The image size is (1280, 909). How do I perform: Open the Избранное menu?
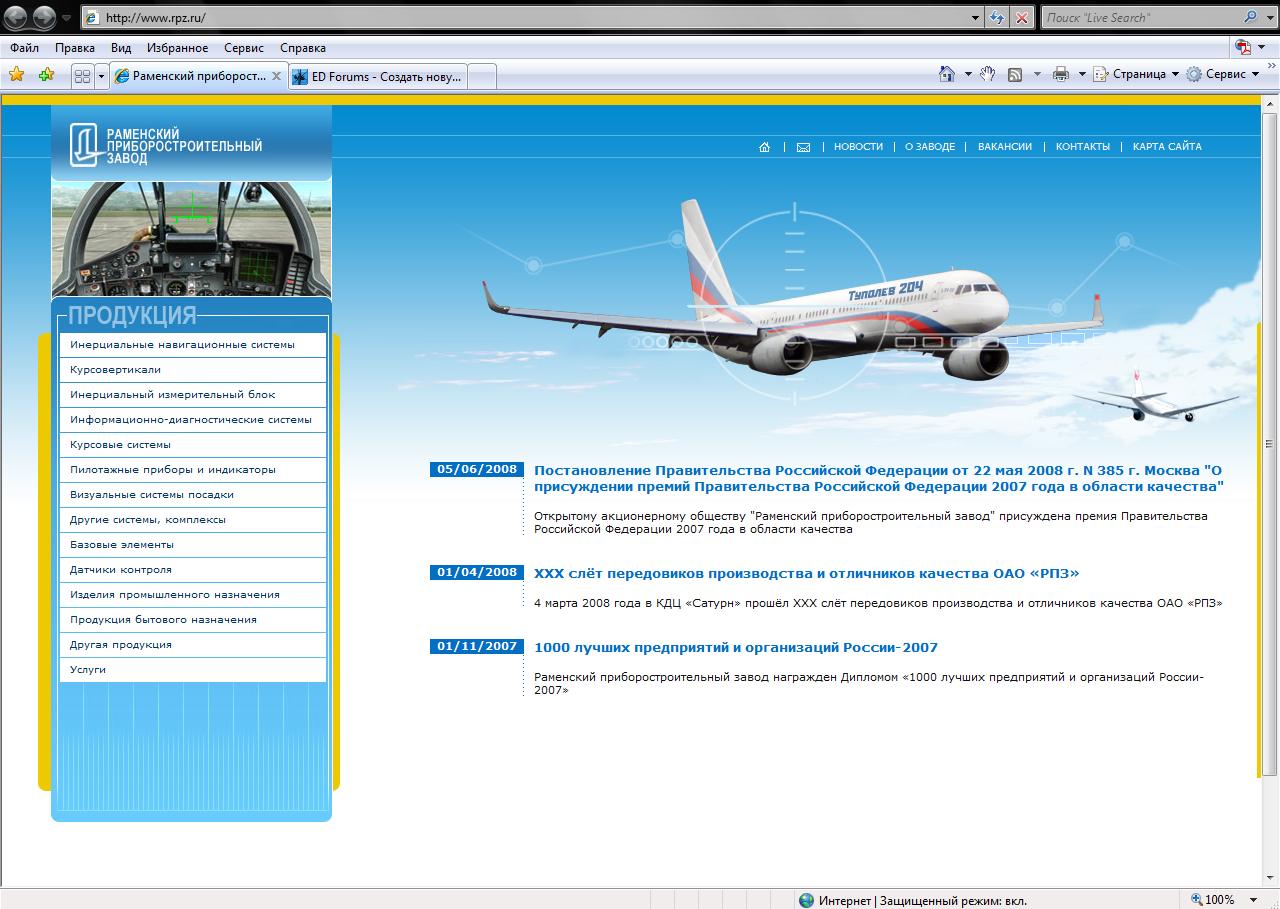(177, 48)
